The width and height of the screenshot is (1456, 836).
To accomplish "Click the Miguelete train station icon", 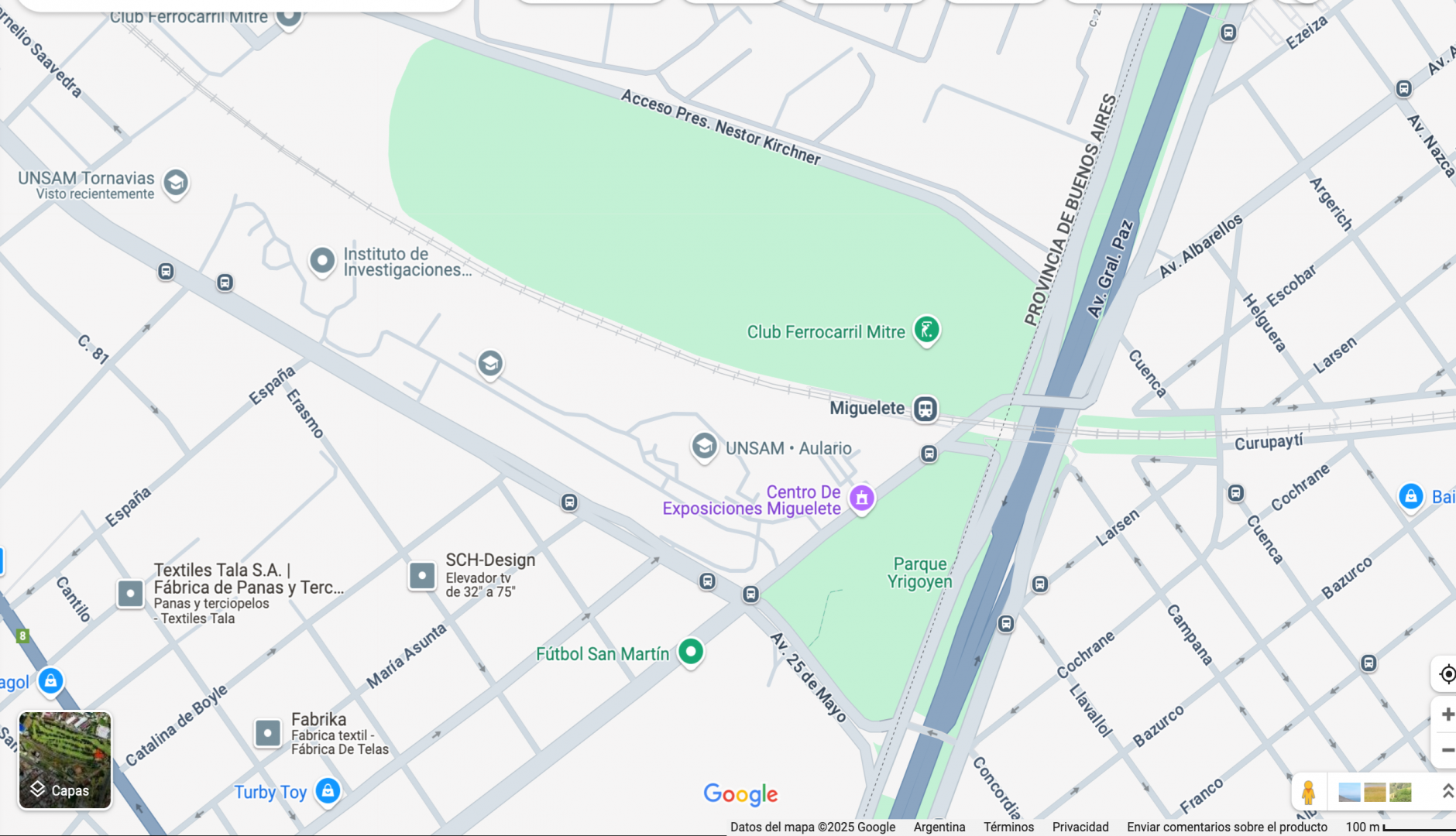I will click(x=925, y=409).
